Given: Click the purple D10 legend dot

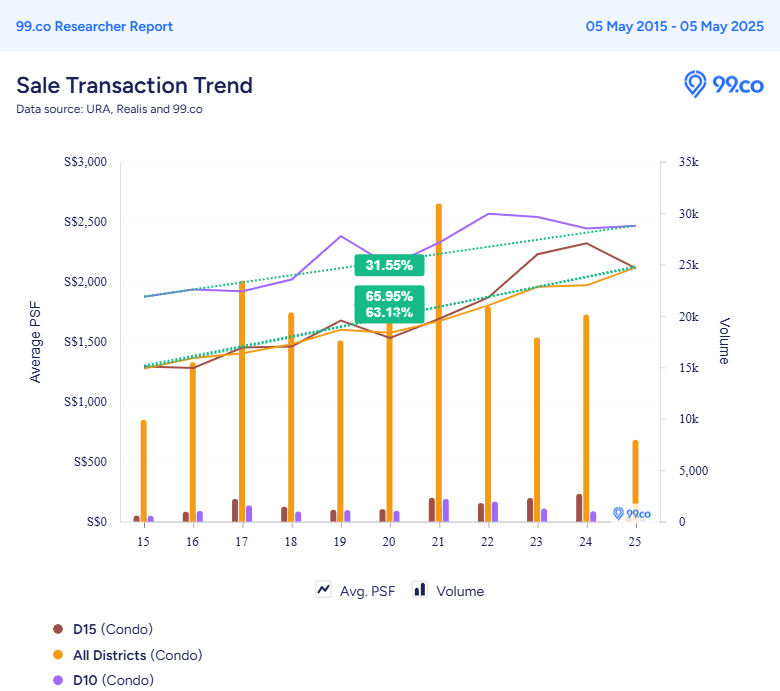Looking at the screenshot, I should point(58,680).
